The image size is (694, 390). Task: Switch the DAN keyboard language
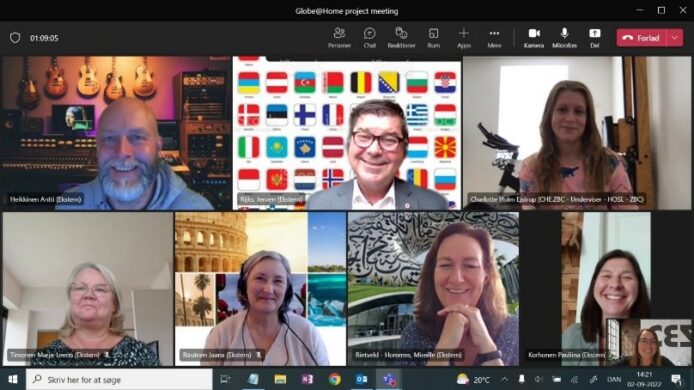(x=614, y=379)
